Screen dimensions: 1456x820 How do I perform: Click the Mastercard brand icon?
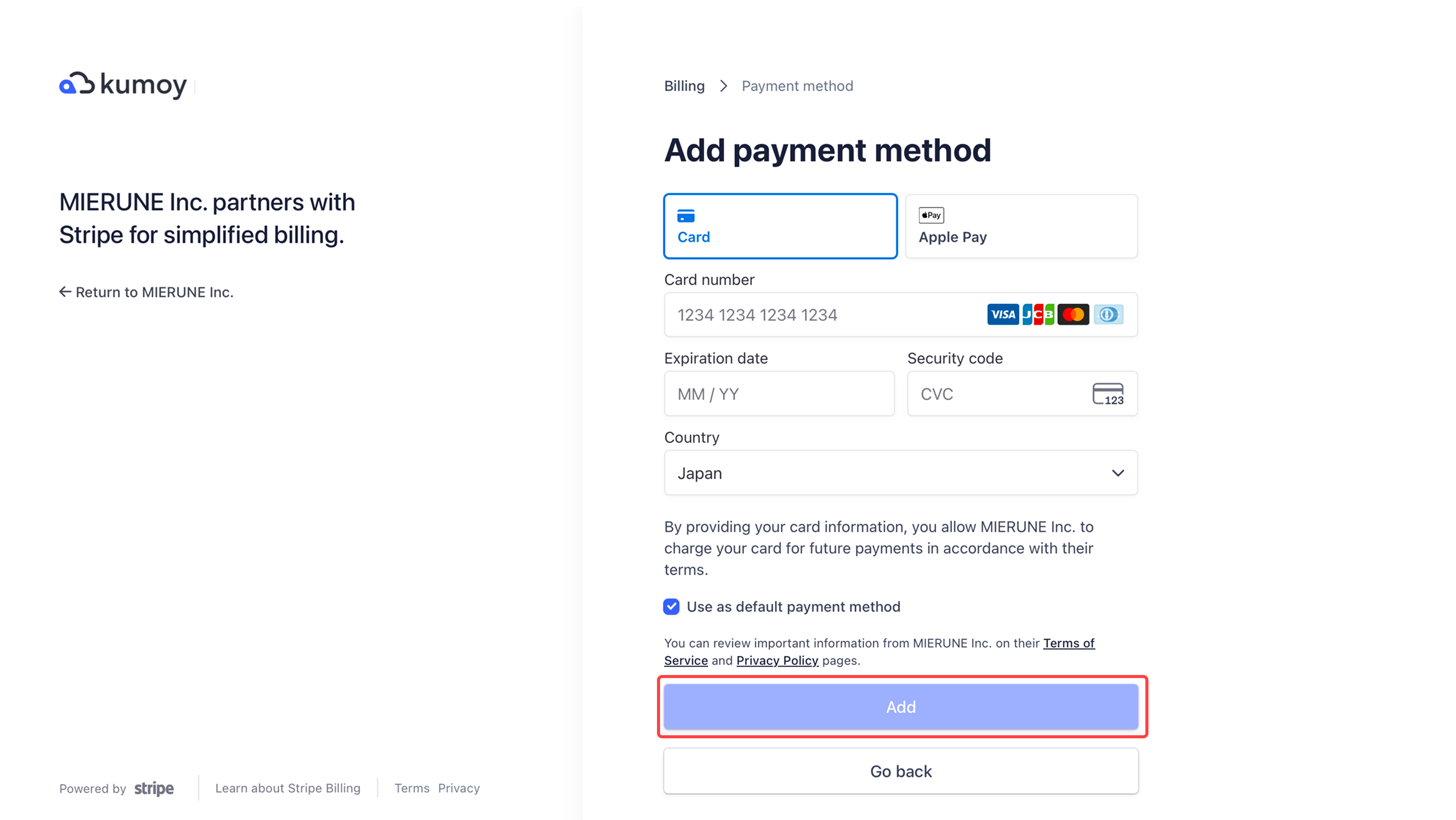pyautogui.click(x=1073, y=315)
